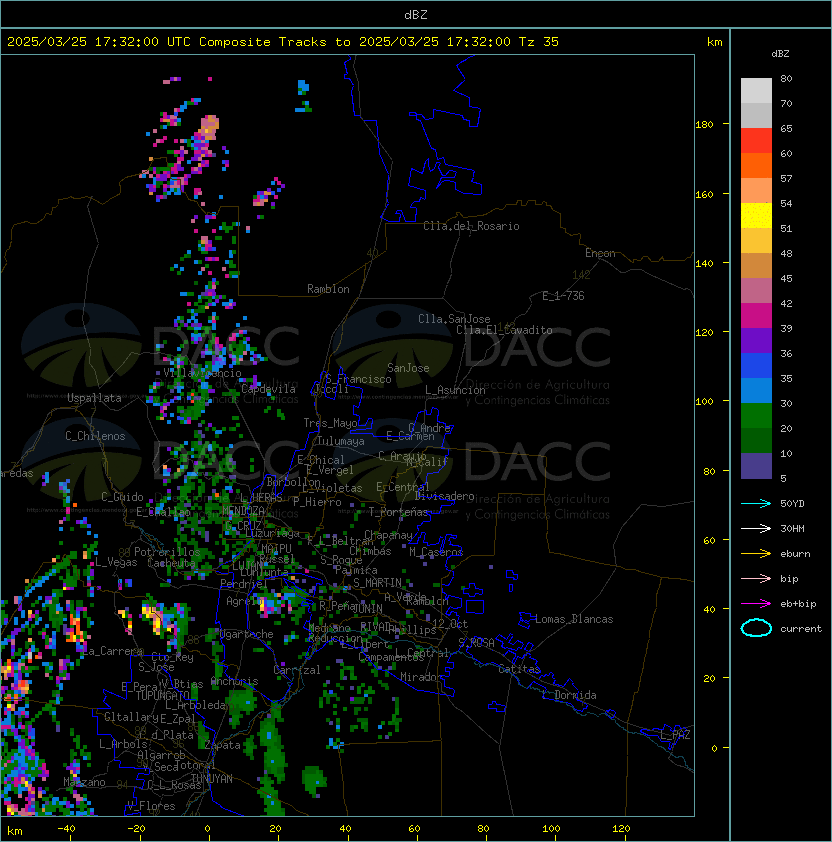The image size is (832, 842).
Task: Click the 'L_Asuncion' map label
Action: click(455, 390)
